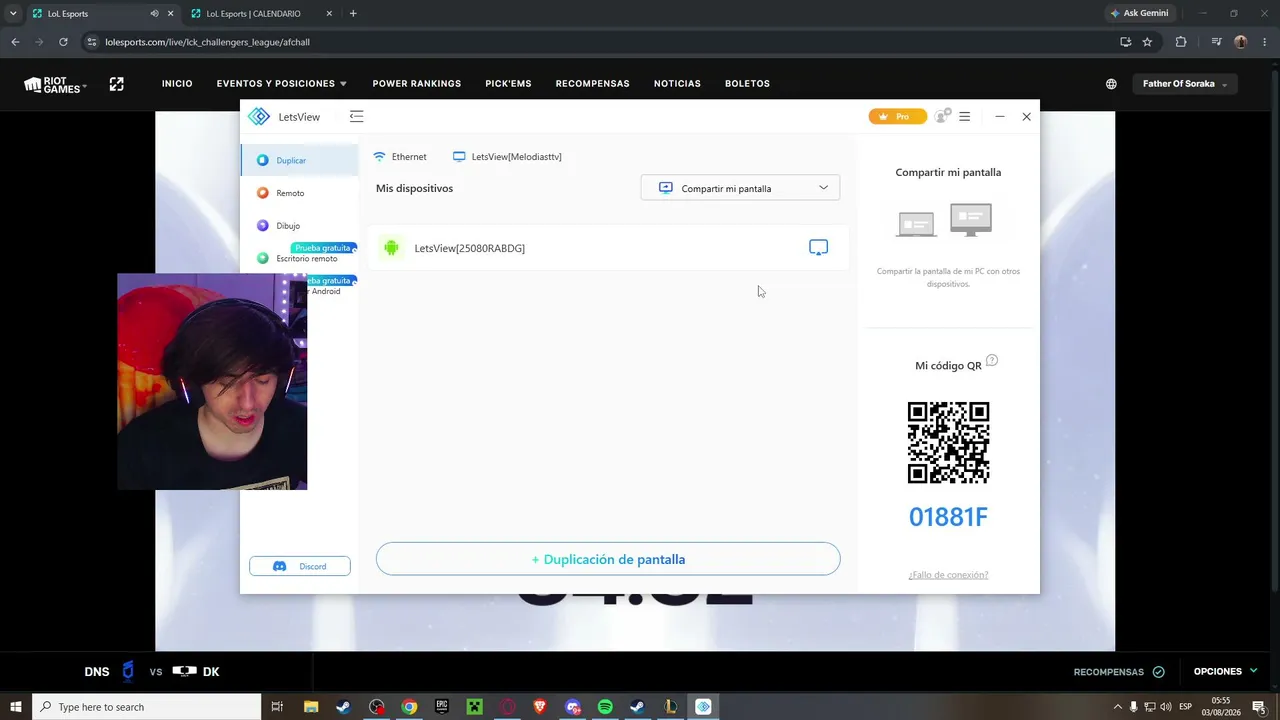This screenshot has height=720, width=1280.
Task: Open Epic Games Launcher from the taskbar
Action: [x=442, y=707]
